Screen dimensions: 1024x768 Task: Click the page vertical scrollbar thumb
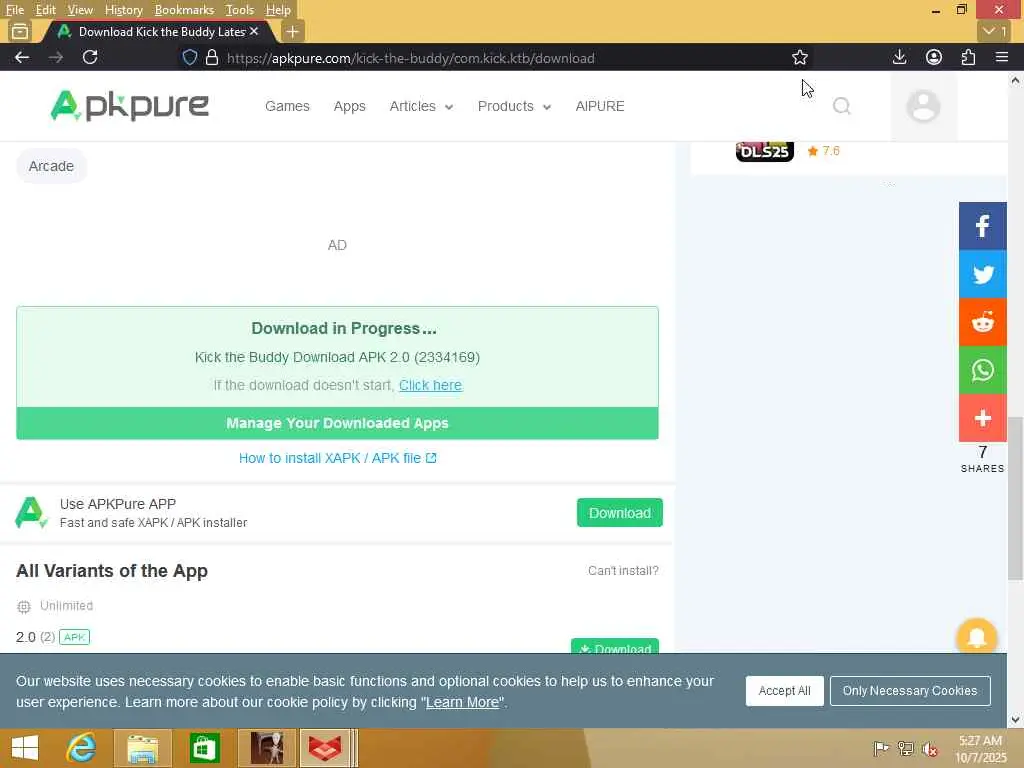(1015, 499)
